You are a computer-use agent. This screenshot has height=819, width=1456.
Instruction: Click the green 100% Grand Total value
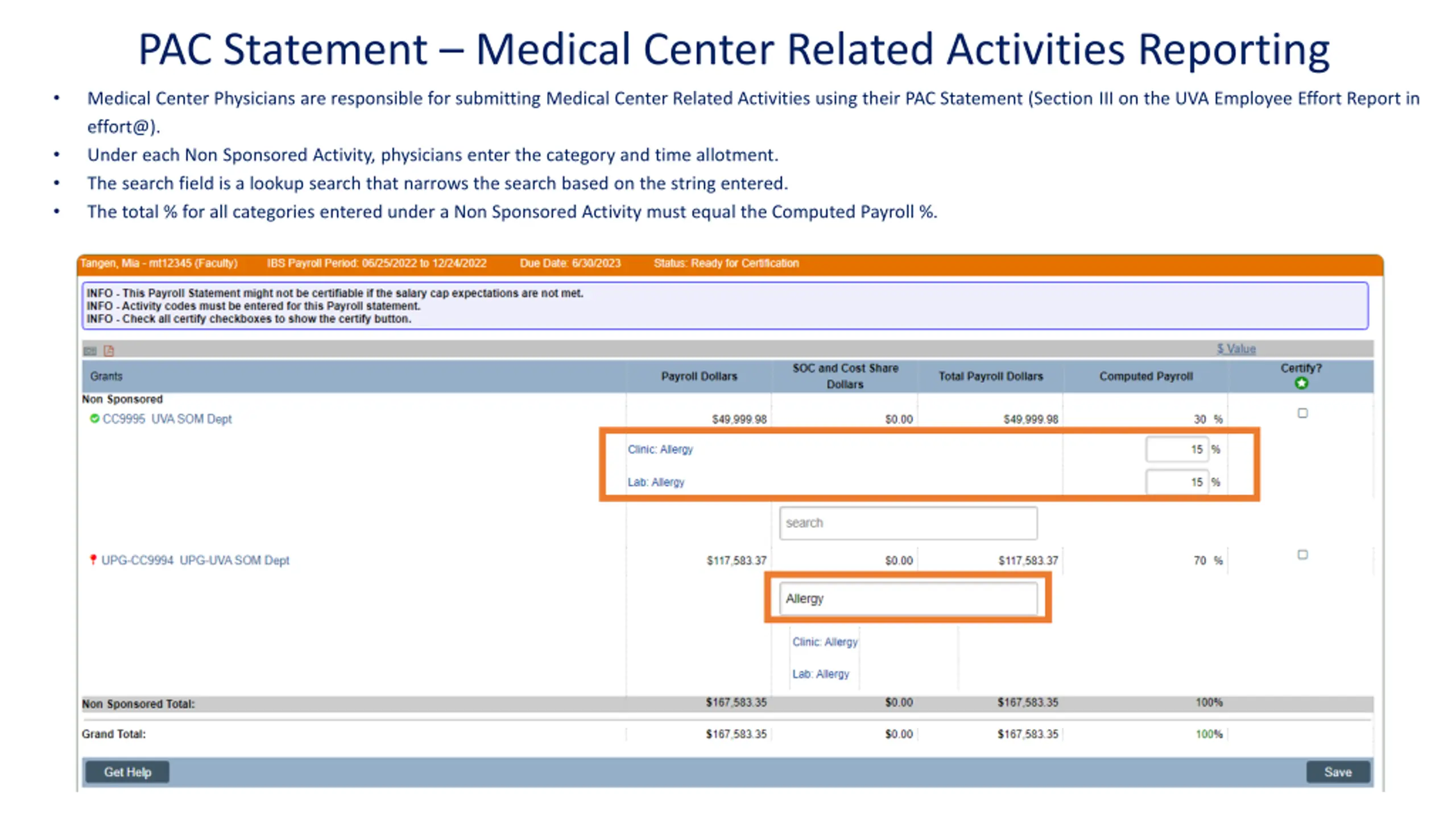[1209, 734]
